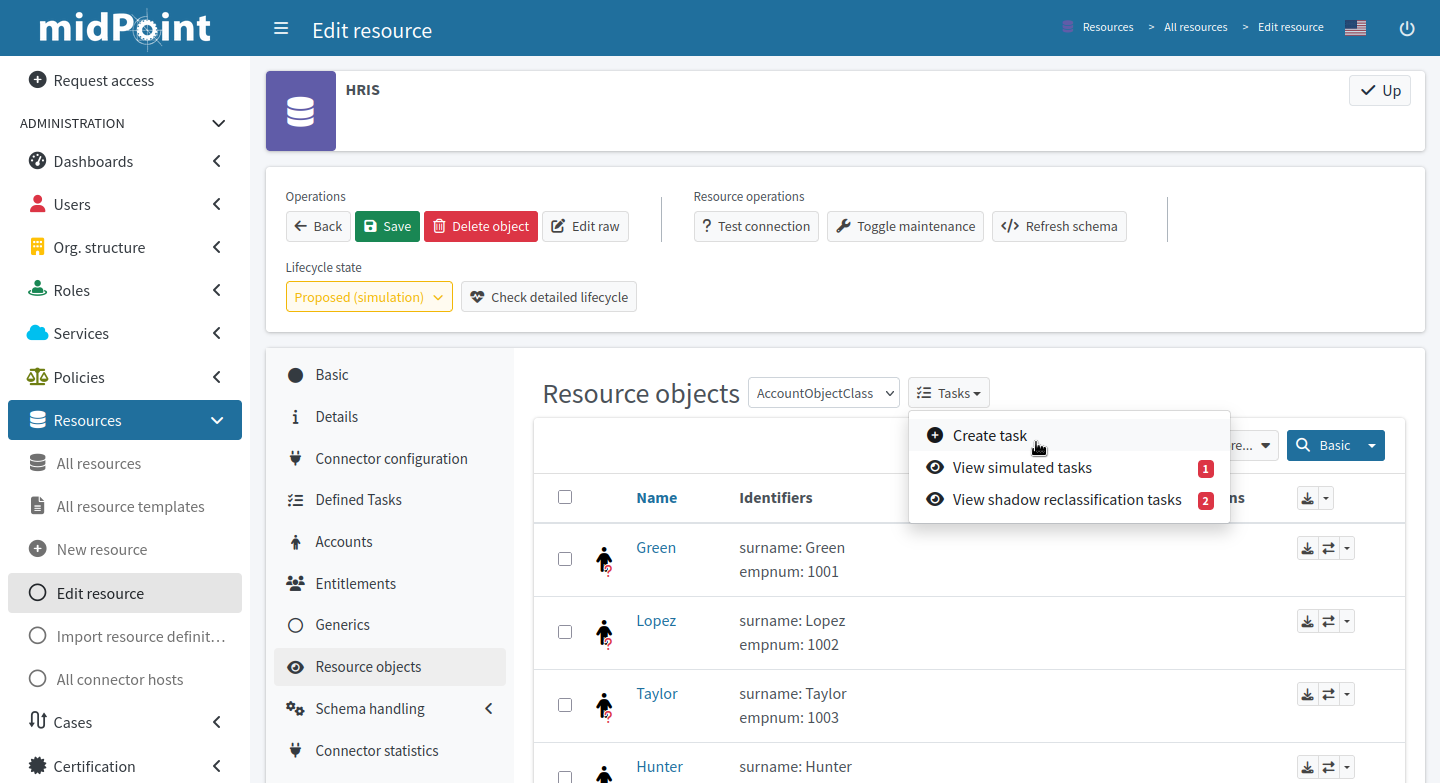
Task: Open the Lifecycle state dropdown
Action: pos(369,296)
